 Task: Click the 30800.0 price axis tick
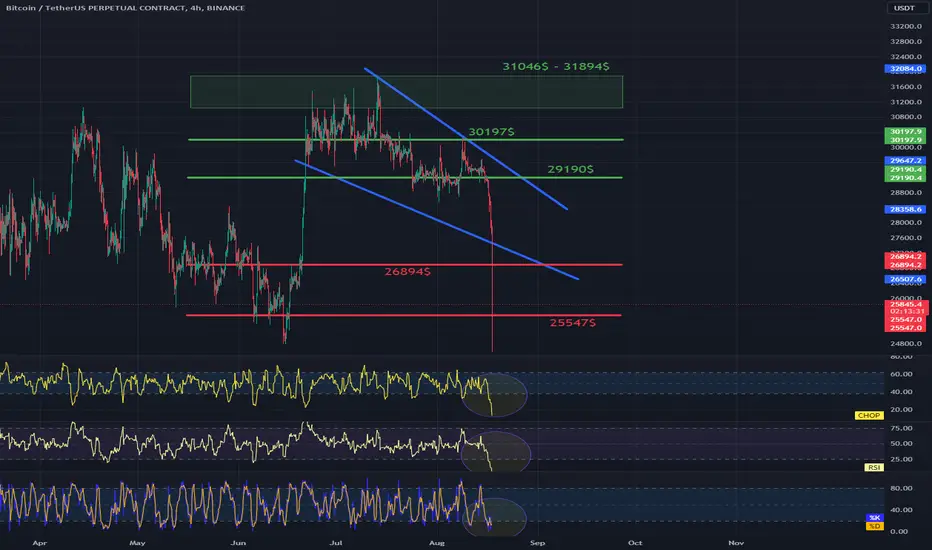coord(906,117)
